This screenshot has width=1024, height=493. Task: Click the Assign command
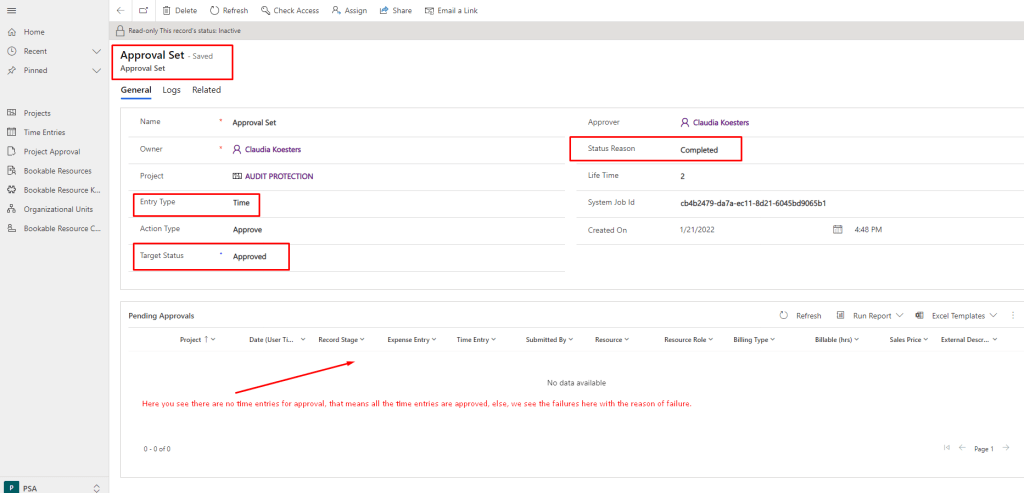click(349, 10)
